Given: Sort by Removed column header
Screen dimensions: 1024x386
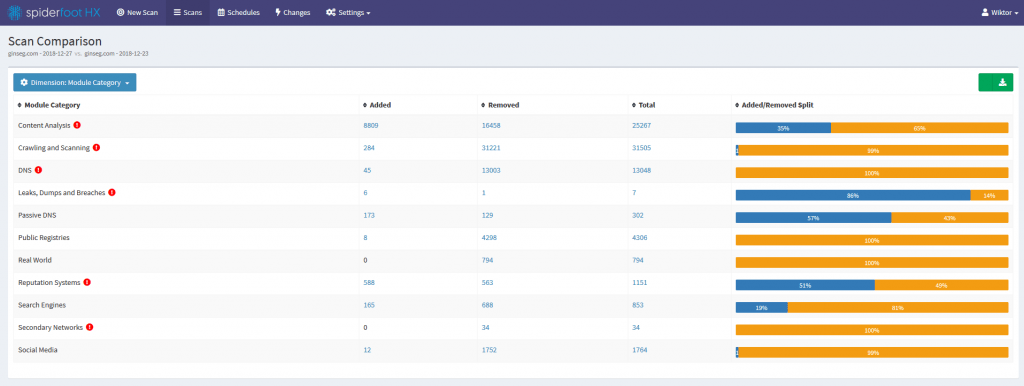Looking at the screenshot, I should [500, 105].
